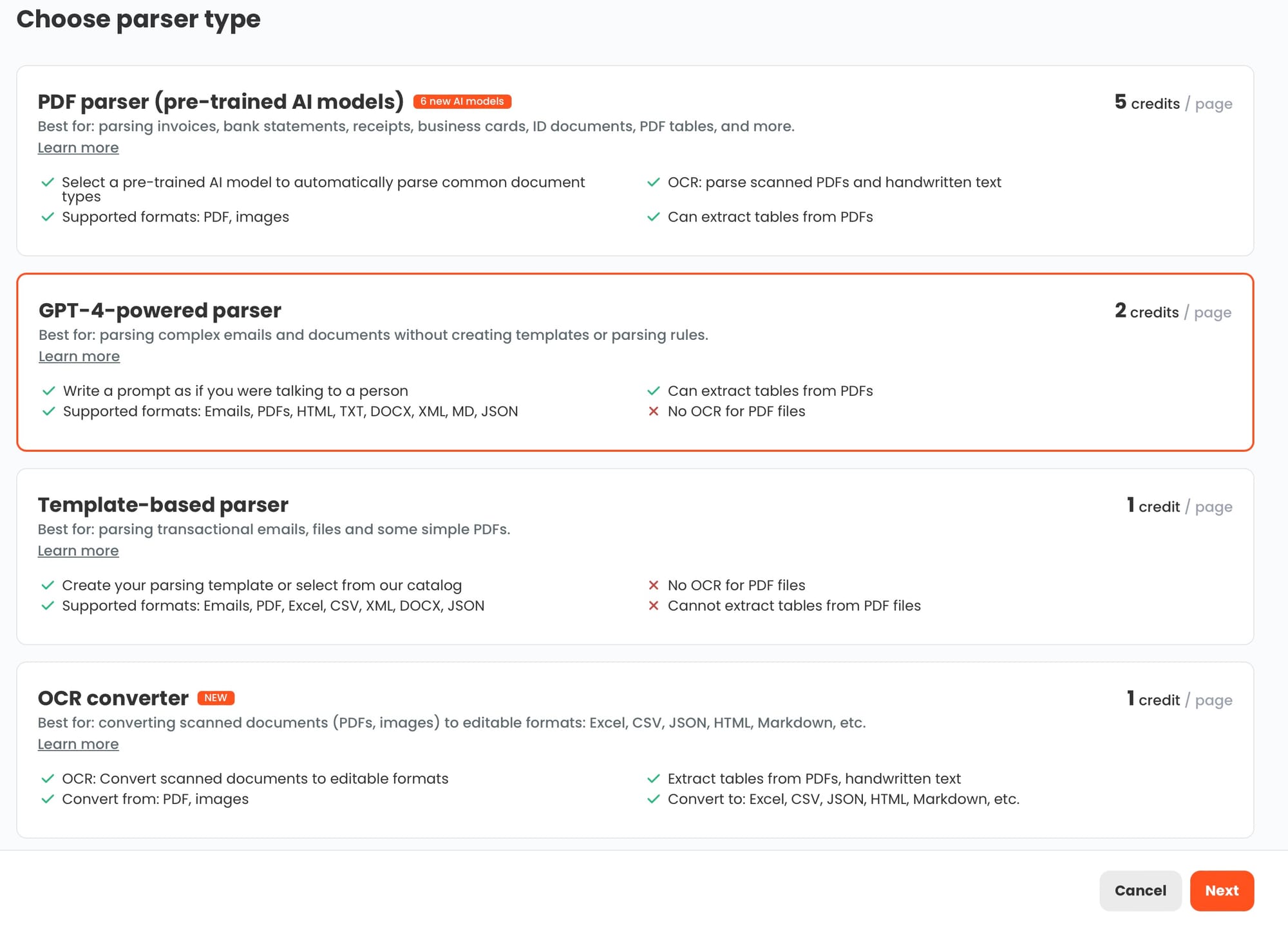The width and height of the screenshot is (1288, 927).
Task: Click checkmark beside 'Write a prompt' feature
Action: pos(48,391)
